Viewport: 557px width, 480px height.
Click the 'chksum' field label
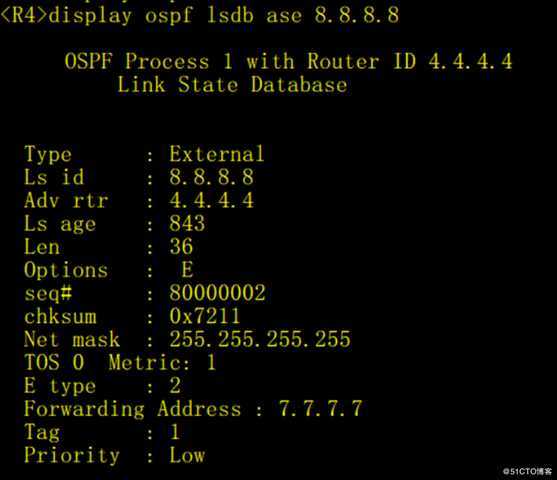tap(60, 316)
